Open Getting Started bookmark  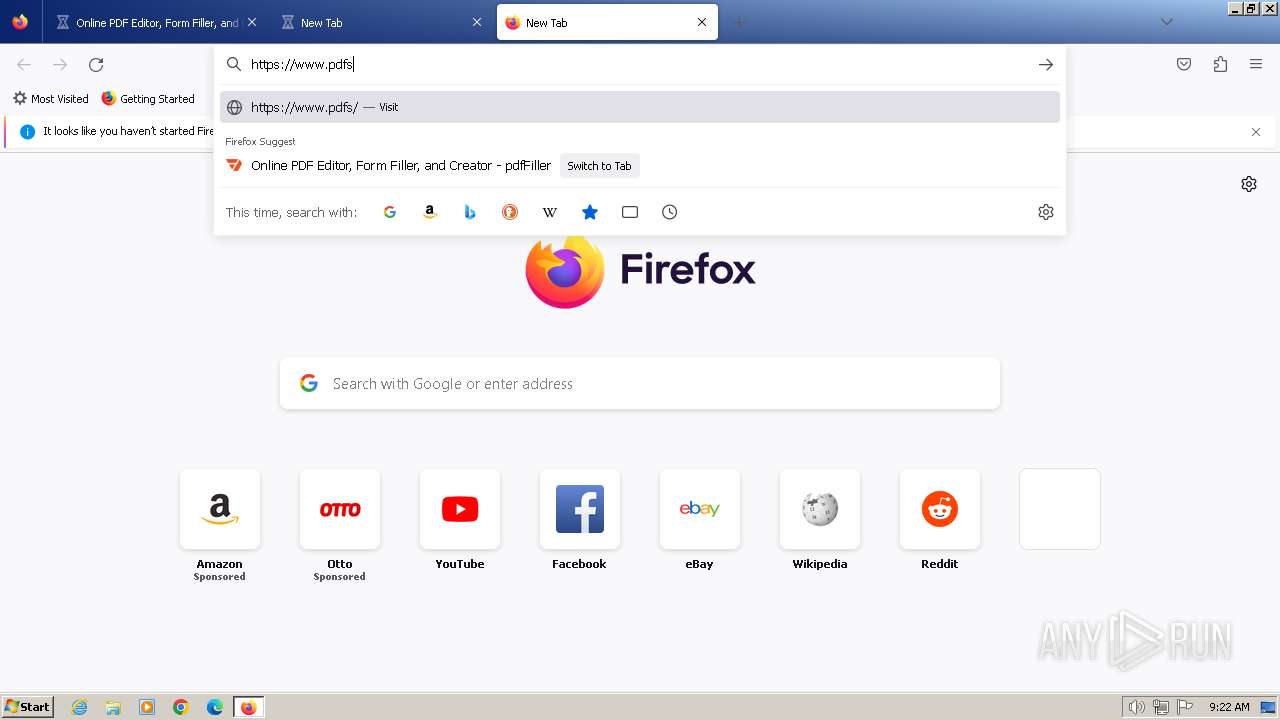148,98
